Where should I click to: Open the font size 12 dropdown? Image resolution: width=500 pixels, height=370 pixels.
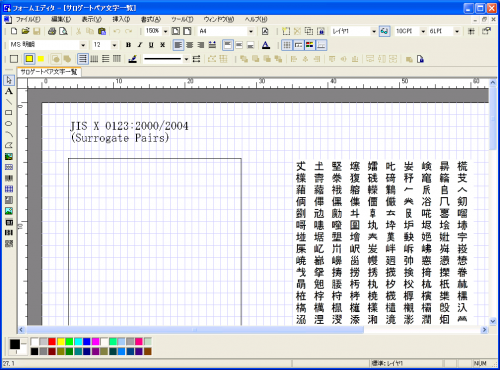tap(114, 45)
